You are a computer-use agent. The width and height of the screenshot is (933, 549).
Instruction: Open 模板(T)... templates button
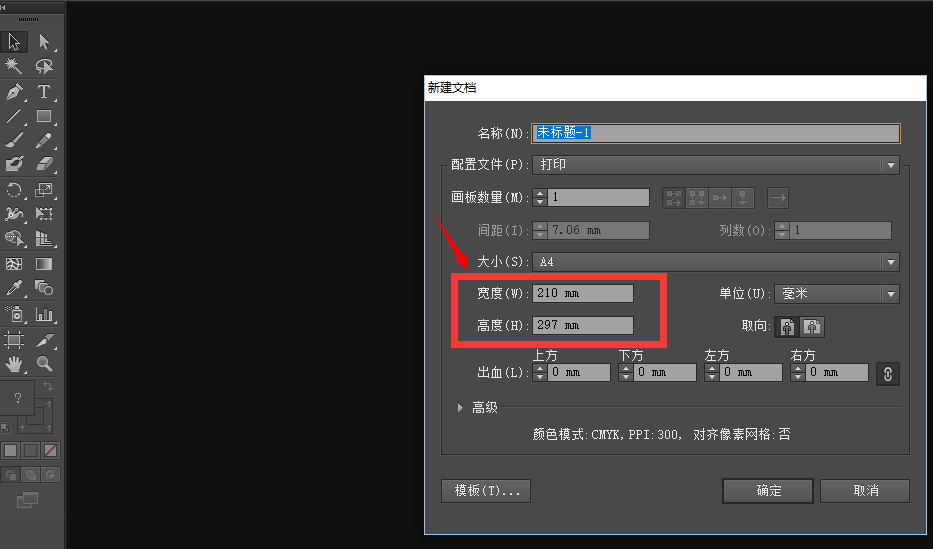[x=486, y=491]
